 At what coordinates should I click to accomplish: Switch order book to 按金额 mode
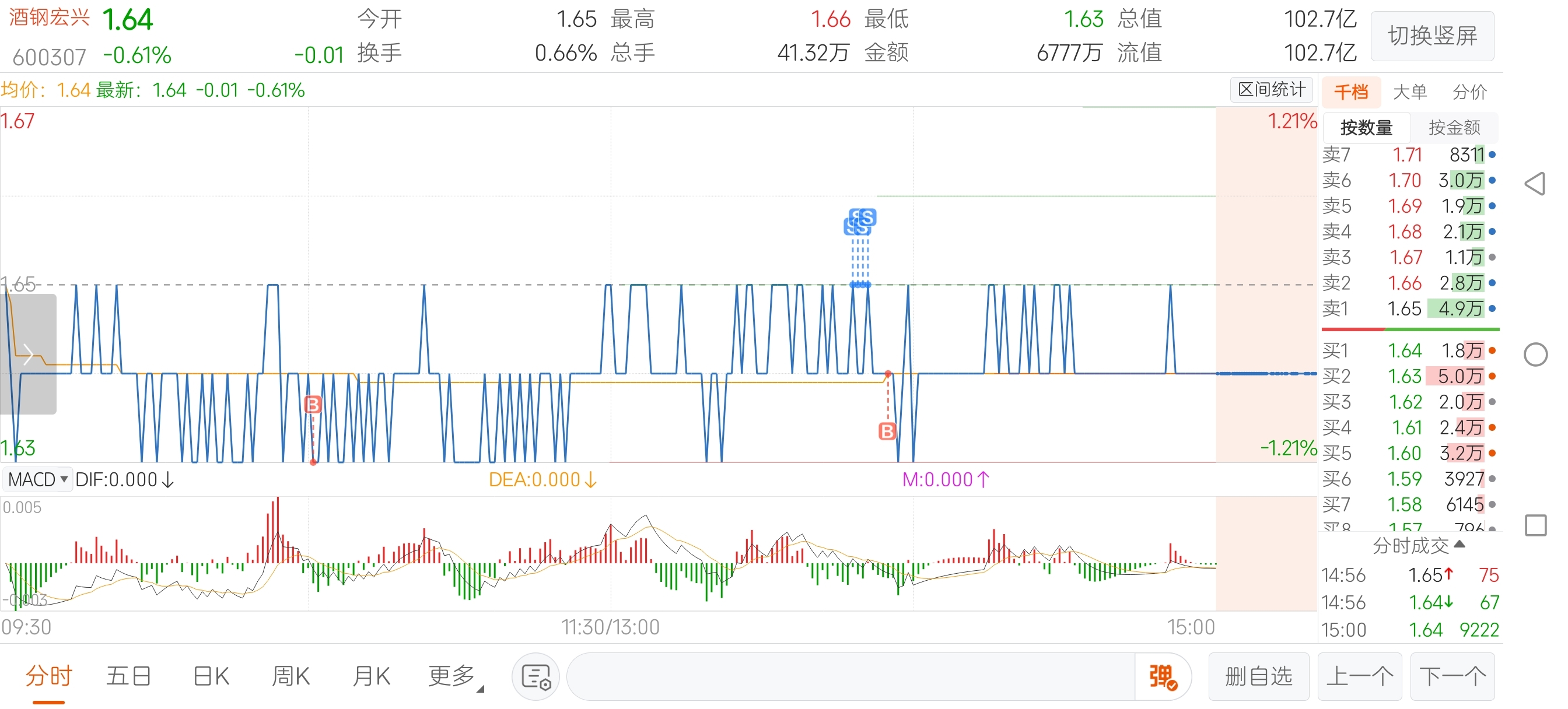(1454, 128)
